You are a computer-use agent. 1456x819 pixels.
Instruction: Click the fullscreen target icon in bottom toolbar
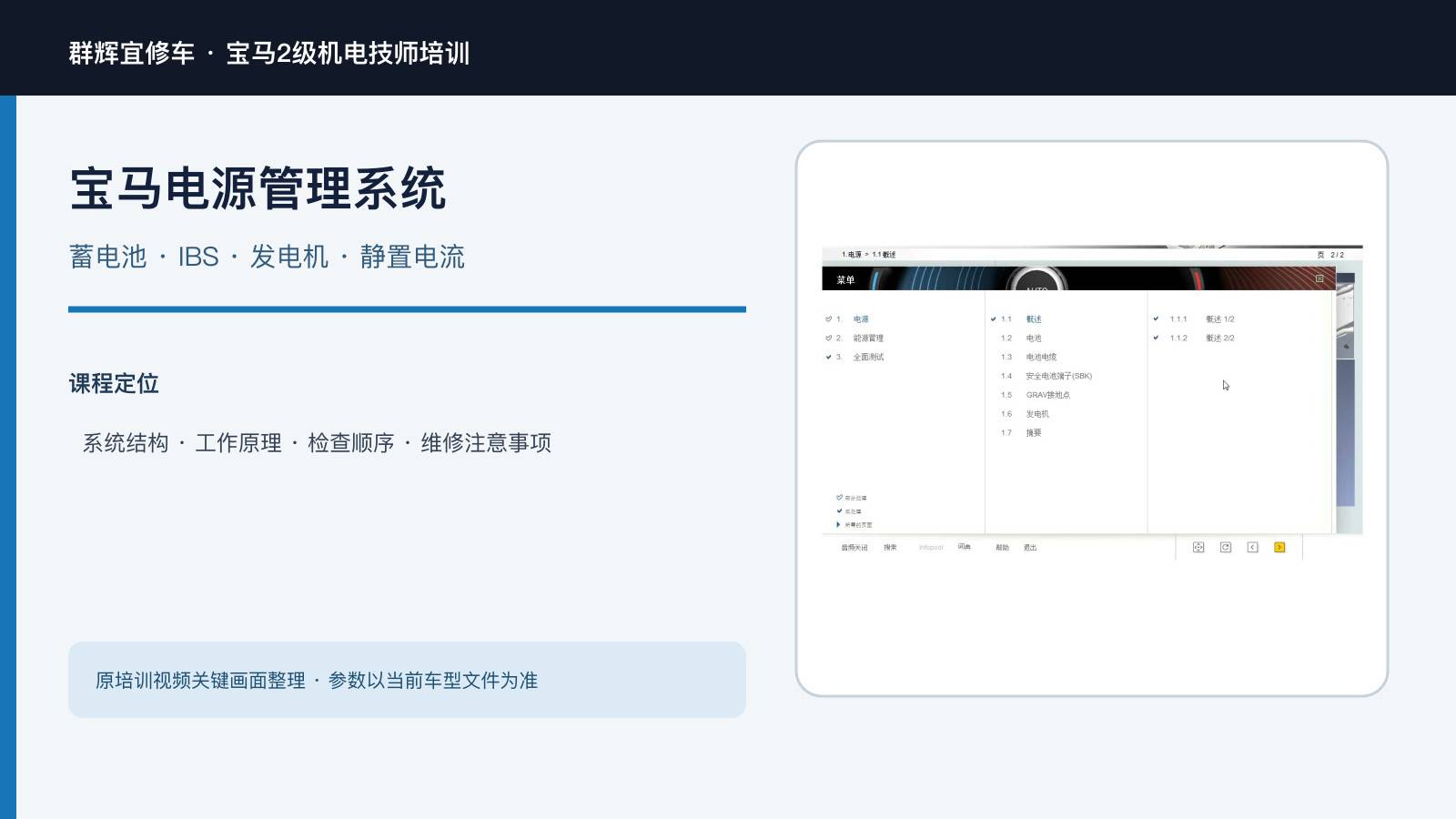pyautogui.click(x=1198, y=547)
